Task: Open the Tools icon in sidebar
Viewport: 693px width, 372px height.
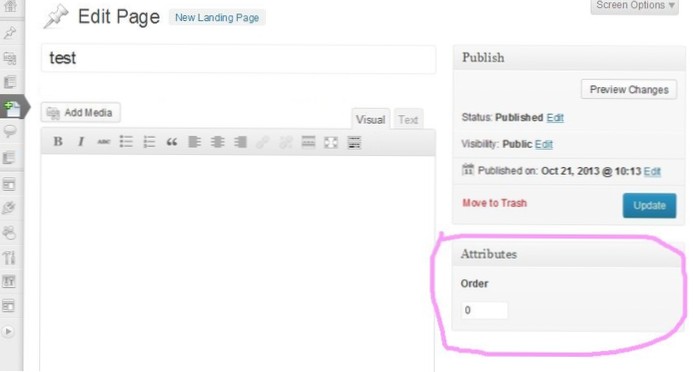Action: pos(10,257)
